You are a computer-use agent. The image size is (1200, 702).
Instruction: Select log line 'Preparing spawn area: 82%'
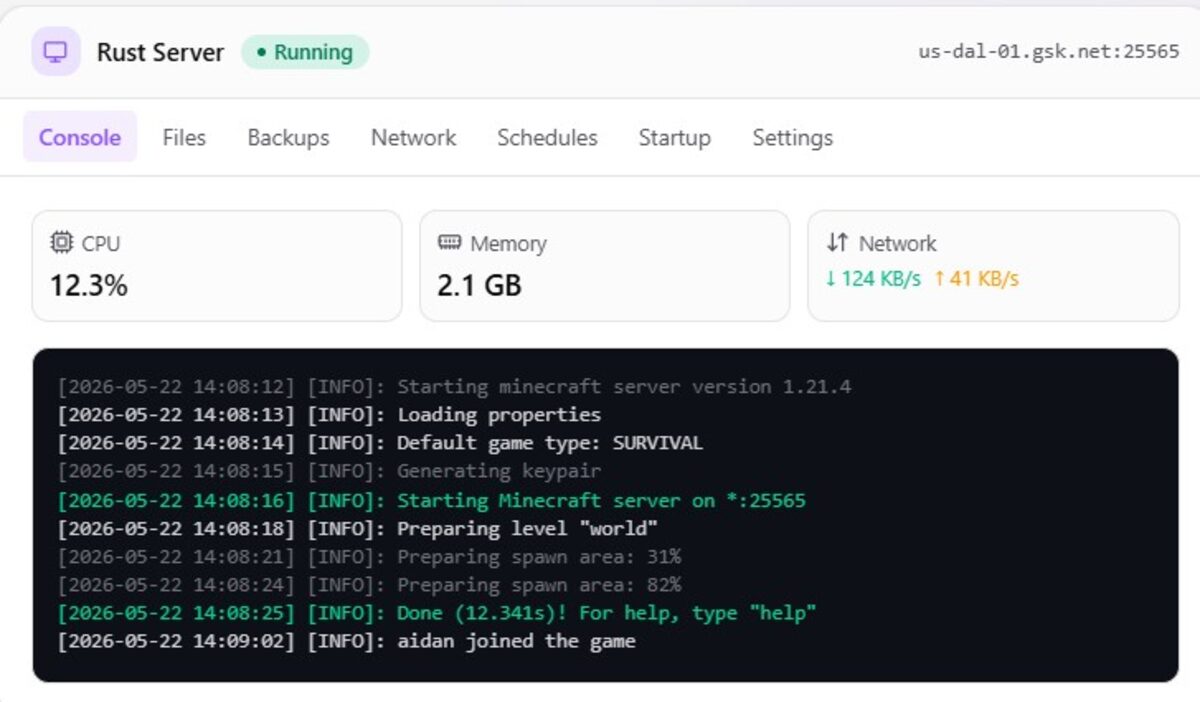(369, 584)
